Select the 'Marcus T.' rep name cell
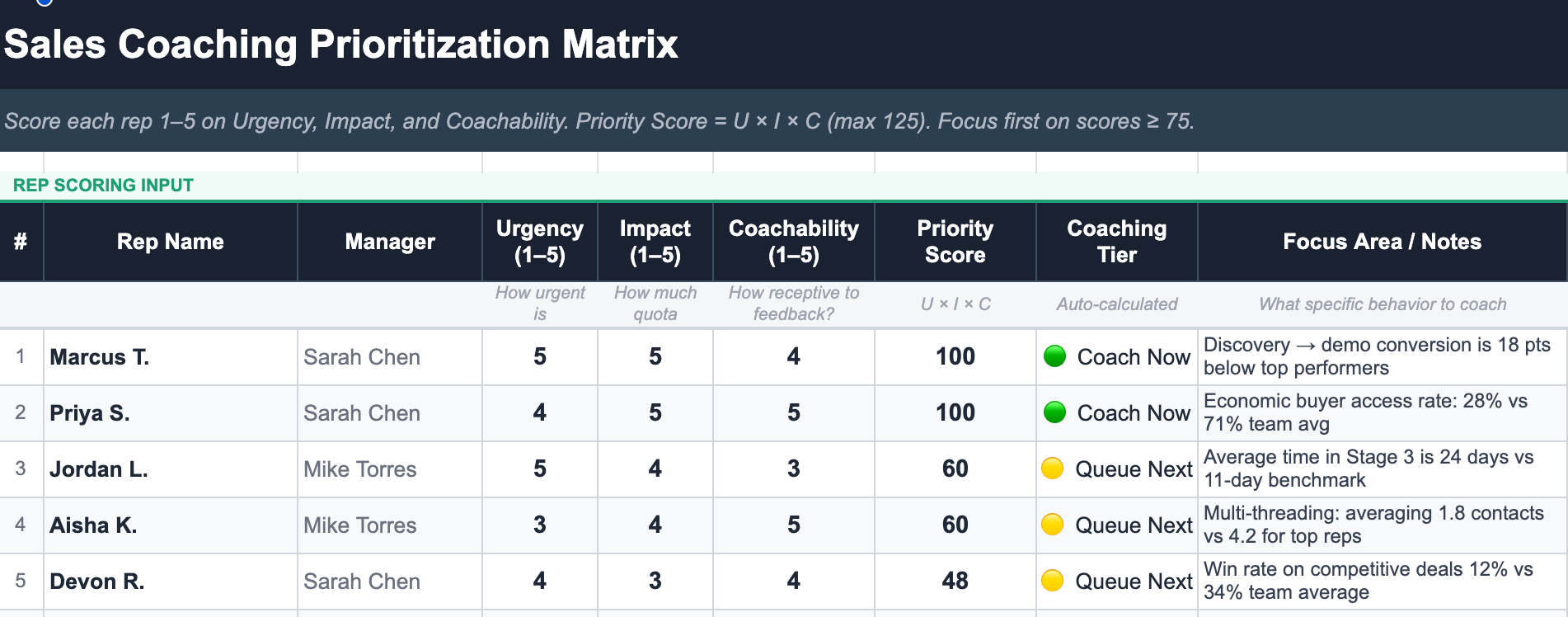 pos(171,357)
